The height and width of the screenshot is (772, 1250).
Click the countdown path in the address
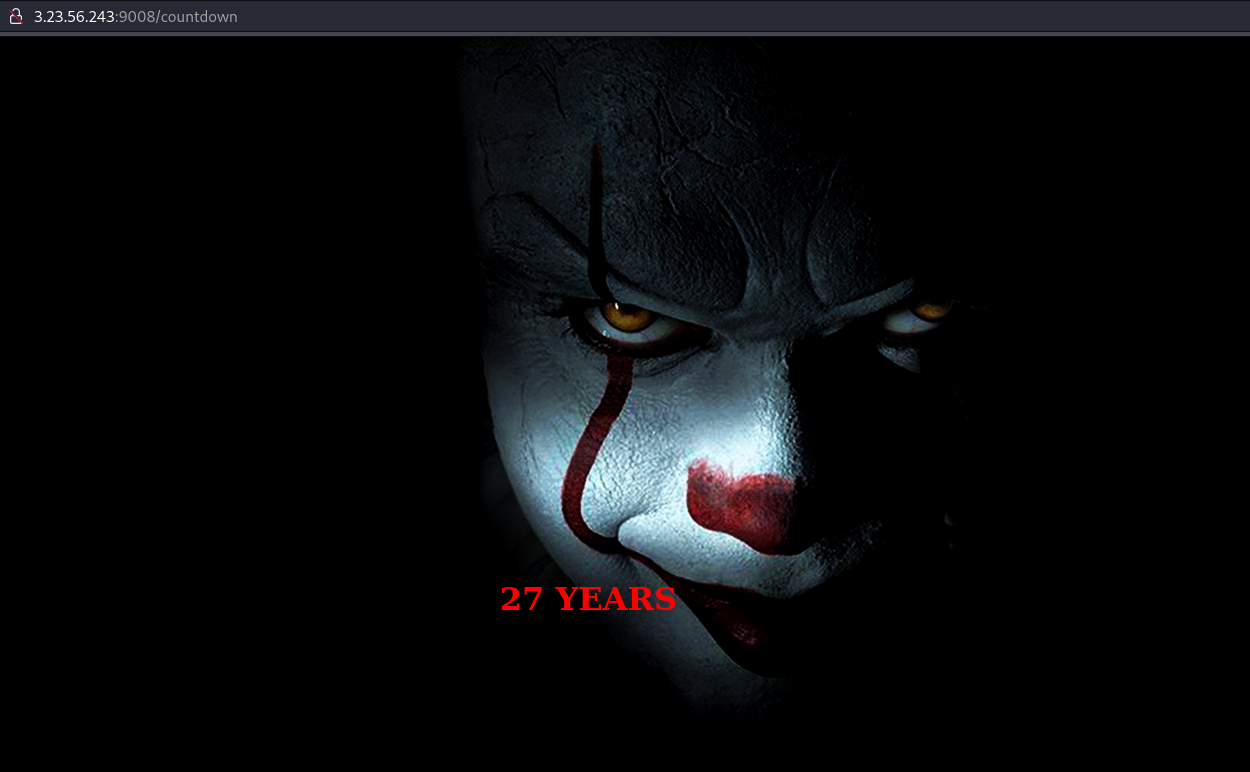pos(203,16)
